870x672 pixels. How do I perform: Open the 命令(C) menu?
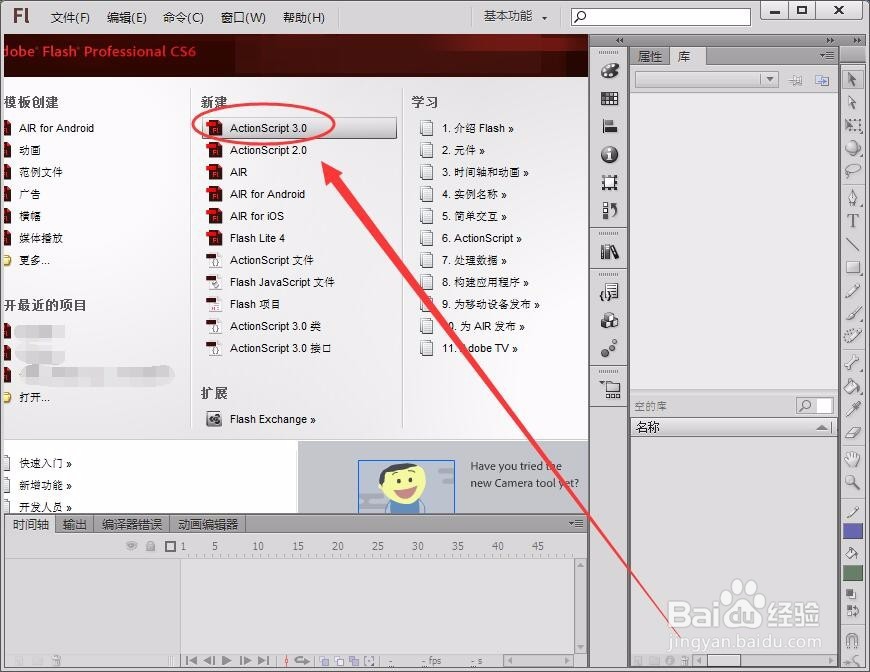[x=183, y=18]
